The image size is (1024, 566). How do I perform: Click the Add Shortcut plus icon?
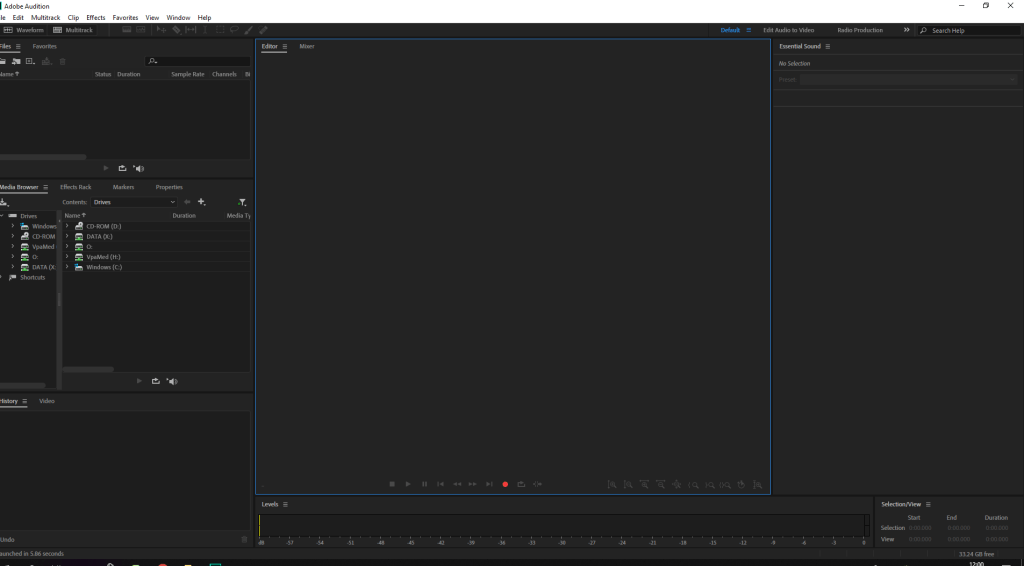pyautogui.click(x=202, y=202)
